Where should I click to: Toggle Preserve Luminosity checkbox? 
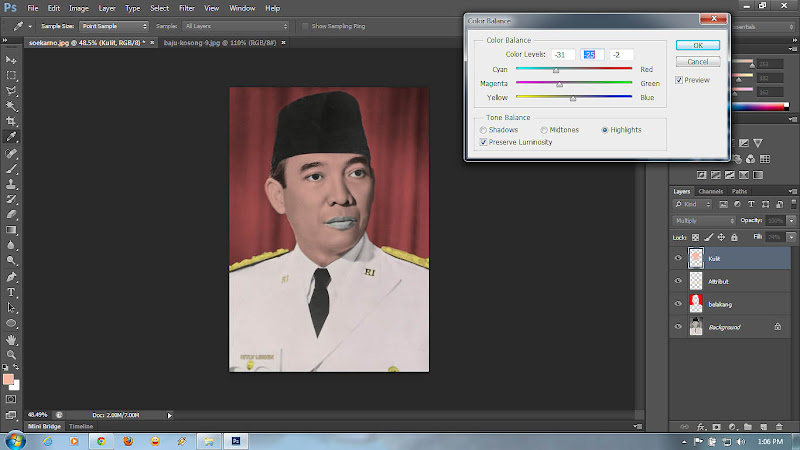pos(483,142)
